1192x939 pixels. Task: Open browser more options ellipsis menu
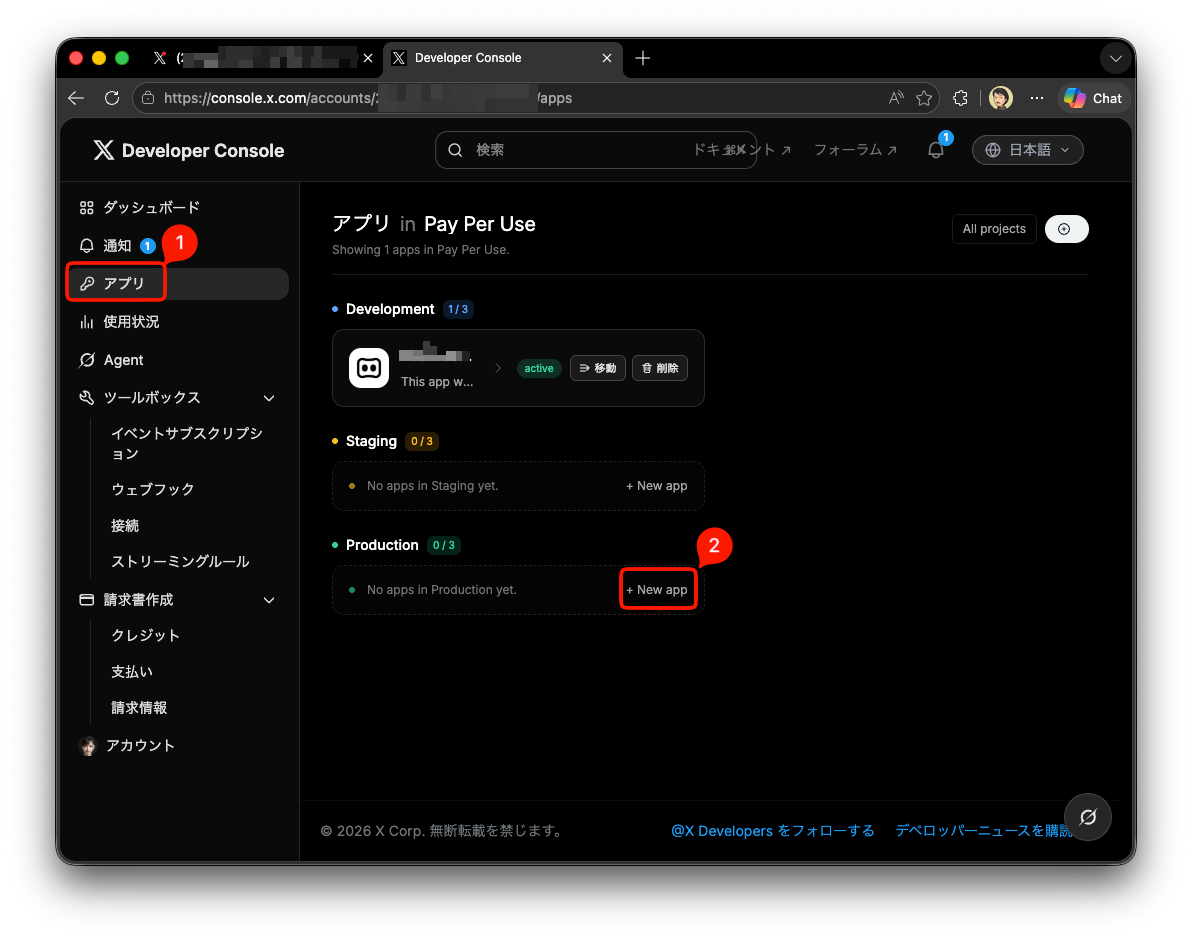point(1037,98)
